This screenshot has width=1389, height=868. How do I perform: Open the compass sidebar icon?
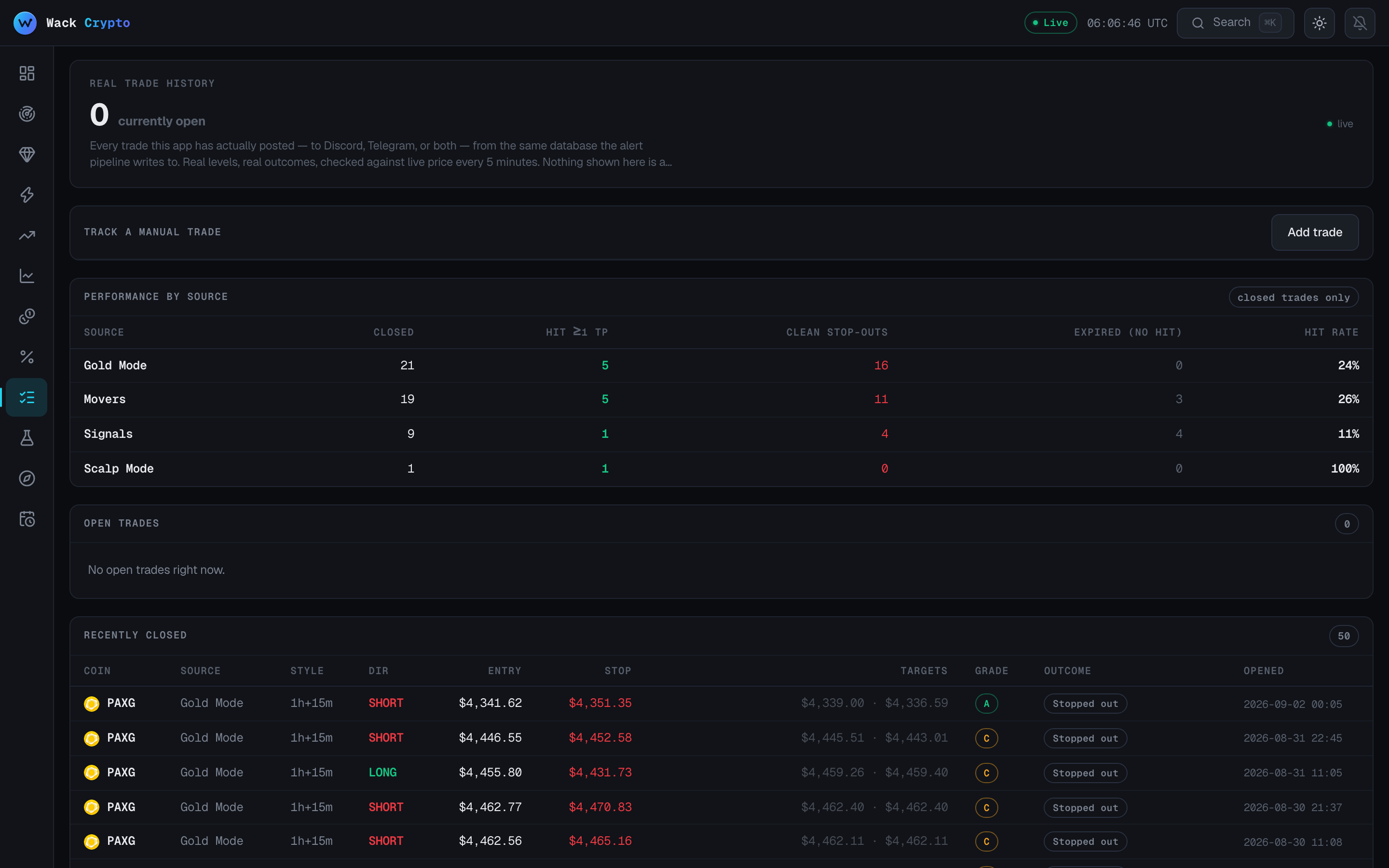pos(27,478)
